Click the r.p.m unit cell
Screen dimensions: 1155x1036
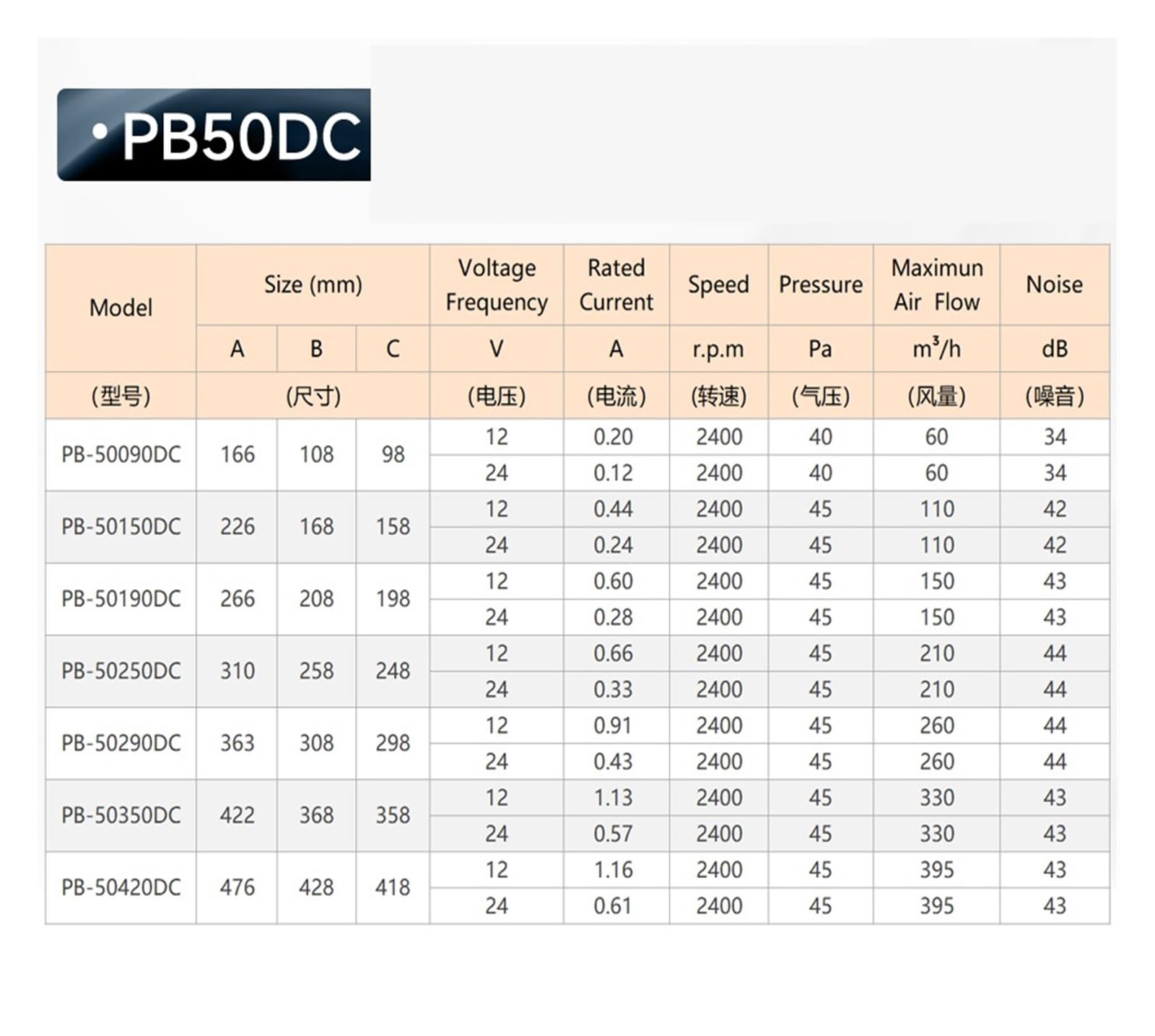click(718, 349)
